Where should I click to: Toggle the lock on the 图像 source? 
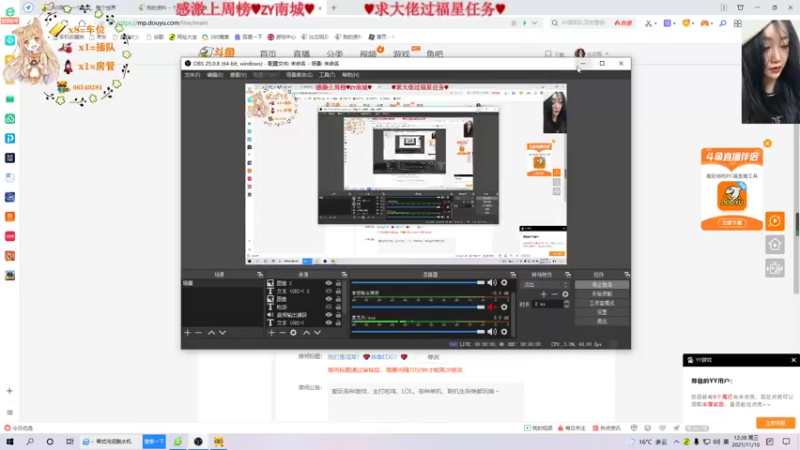[338, 299]
